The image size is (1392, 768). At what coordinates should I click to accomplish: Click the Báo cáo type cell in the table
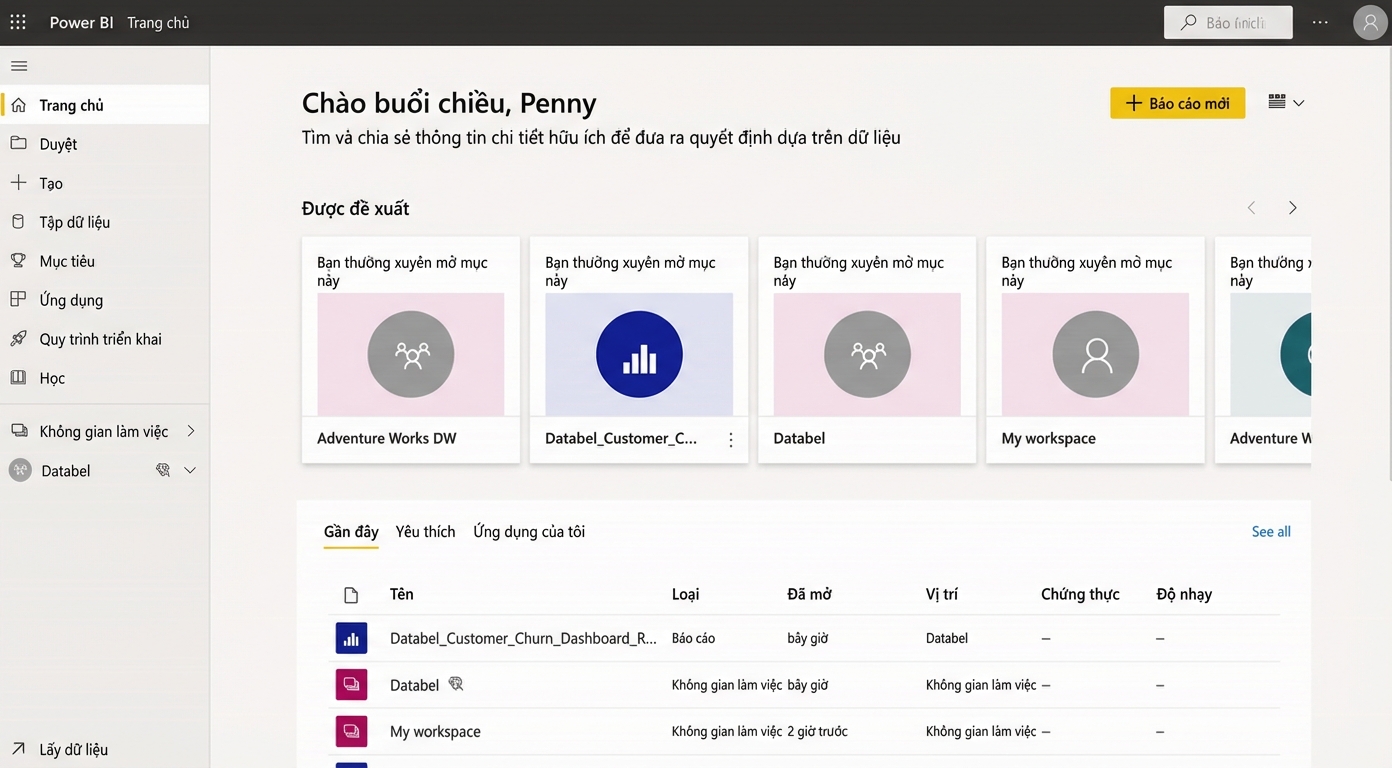[693, 638]
